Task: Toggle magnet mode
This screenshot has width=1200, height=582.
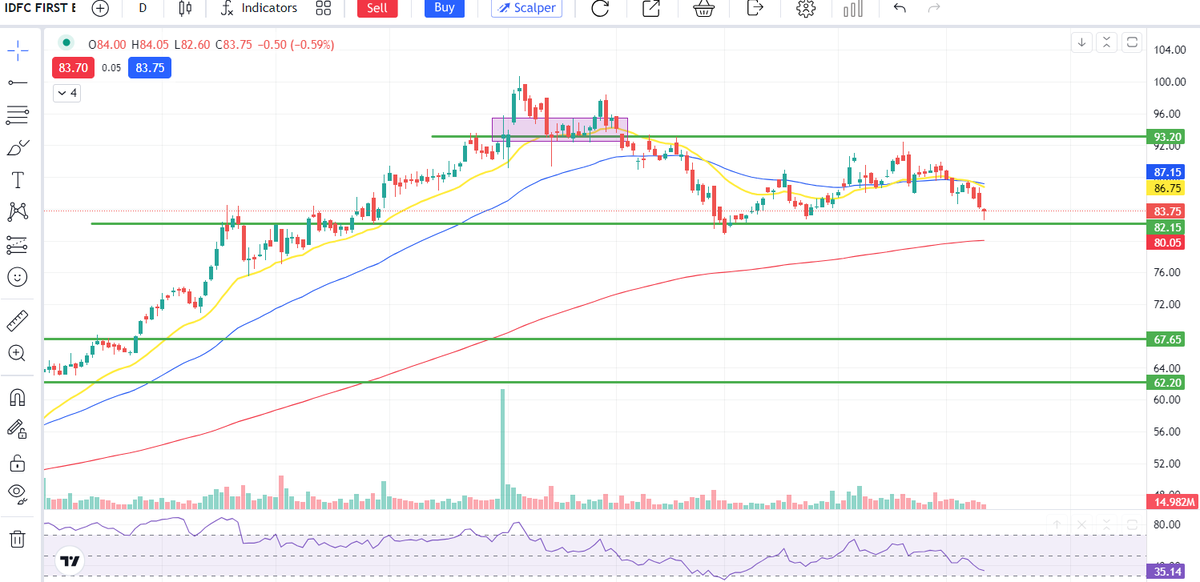Action: pyautogui.click(x=17, y=397)
